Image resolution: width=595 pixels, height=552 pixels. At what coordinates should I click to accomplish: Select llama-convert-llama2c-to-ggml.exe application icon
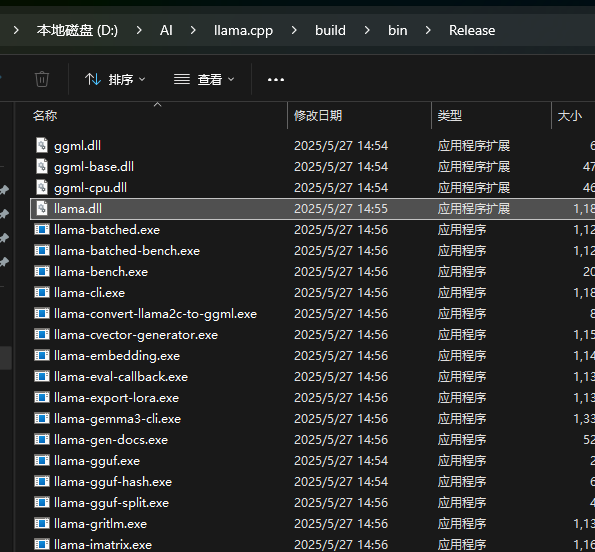point(42,313)
